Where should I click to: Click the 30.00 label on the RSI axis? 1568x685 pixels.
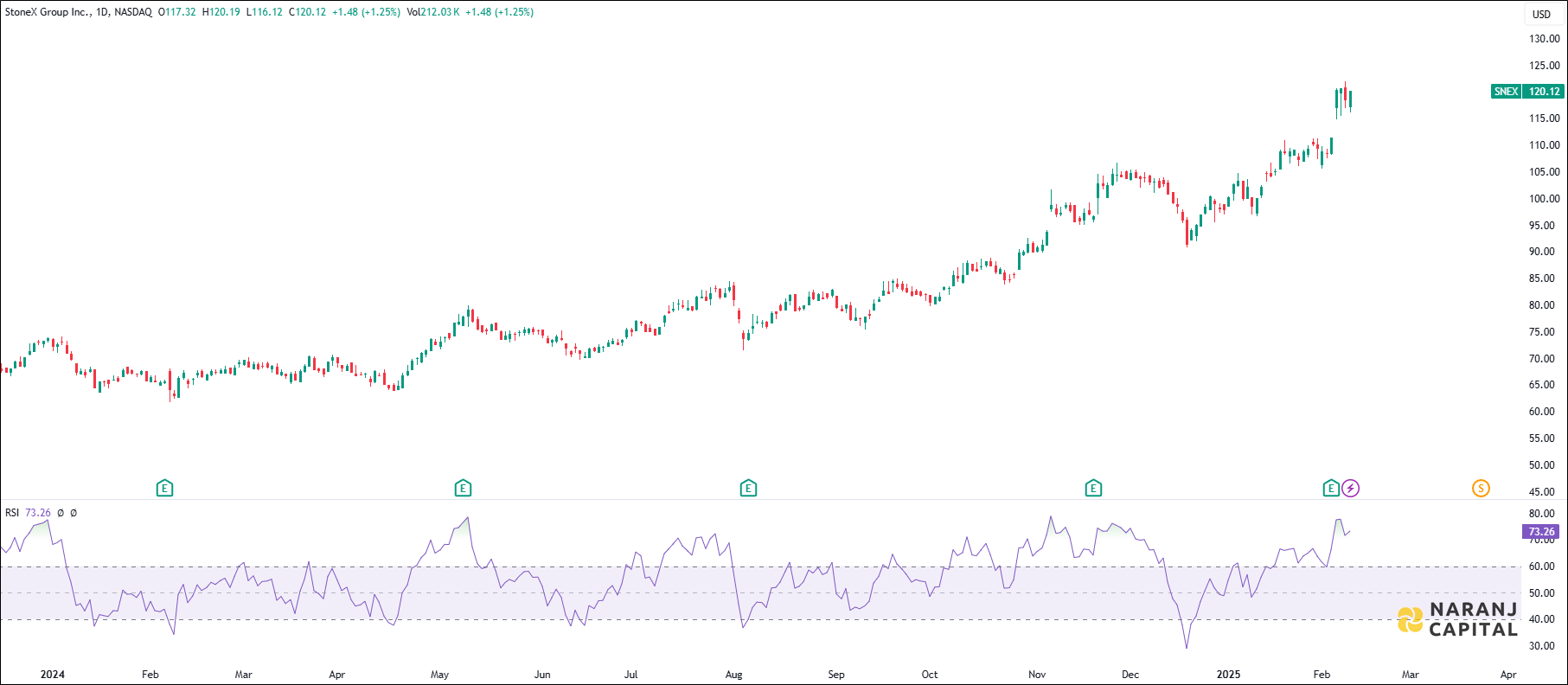[x=1542, y=646]
